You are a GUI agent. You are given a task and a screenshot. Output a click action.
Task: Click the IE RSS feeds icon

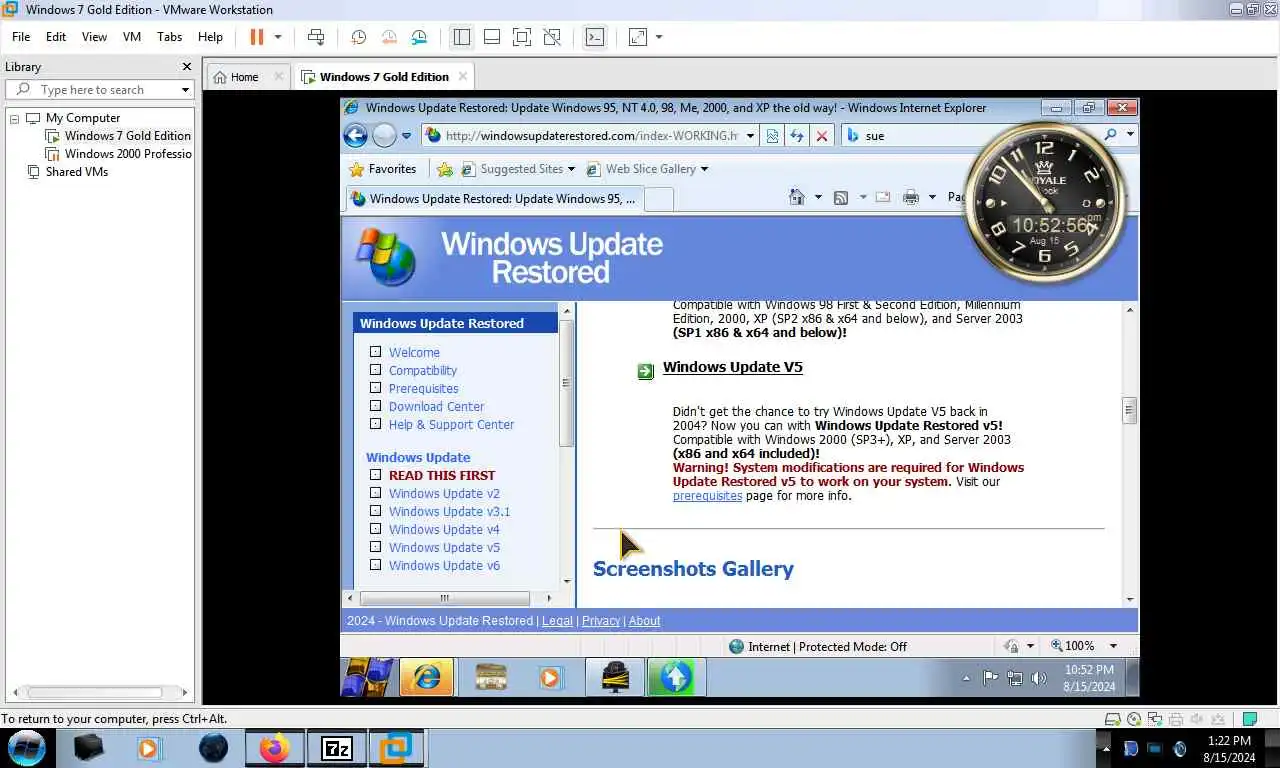(840, 197)
